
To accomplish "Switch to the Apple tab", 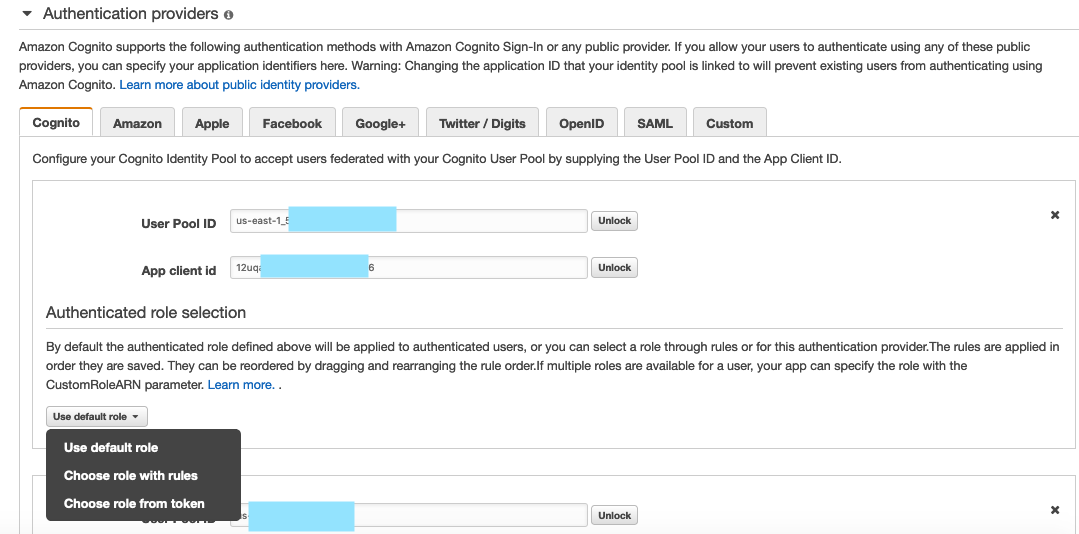I will [x=212, y=123].
